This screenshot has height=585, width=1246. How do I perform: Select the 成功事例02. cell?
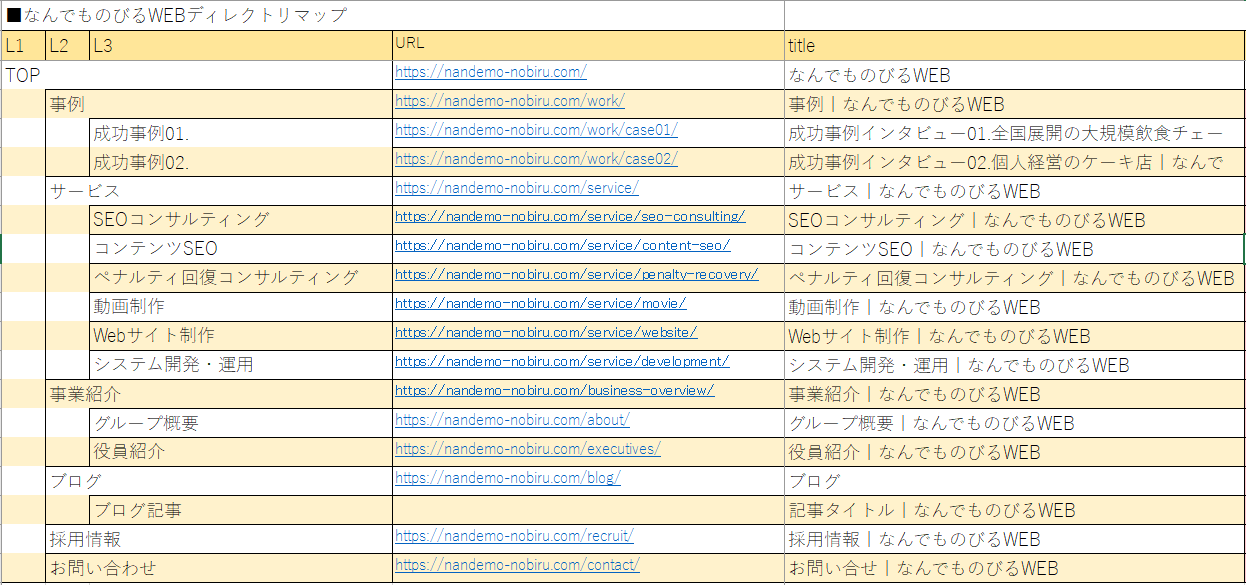pos(241,162)
